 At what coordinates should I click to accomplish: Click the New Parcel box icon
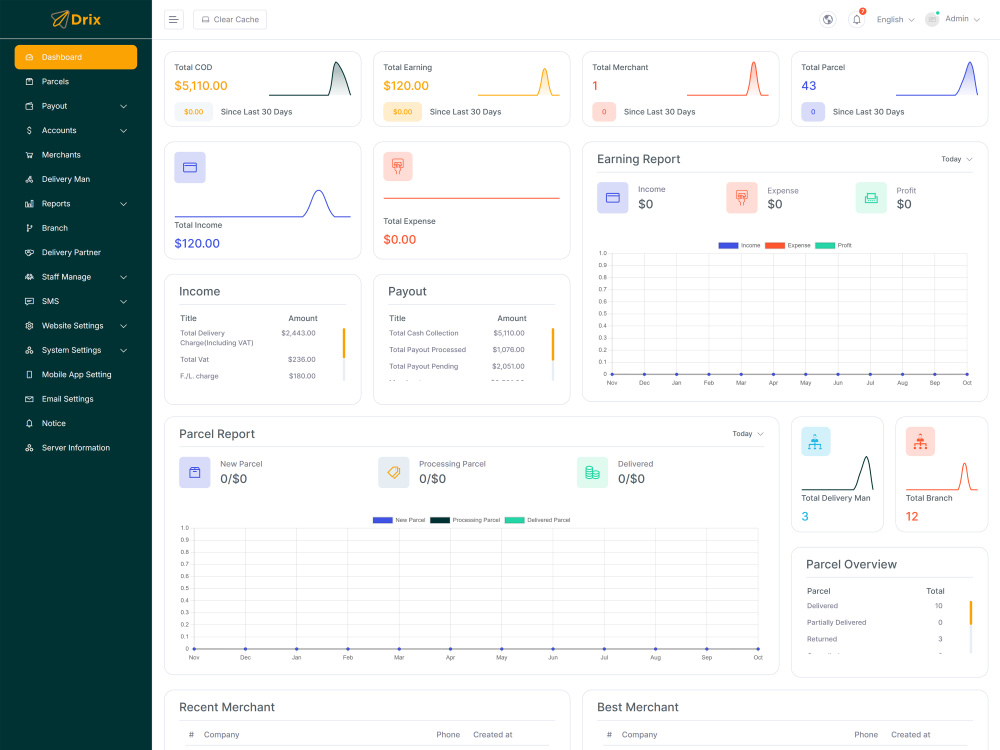pyautogui.click(x=195, y=473)
